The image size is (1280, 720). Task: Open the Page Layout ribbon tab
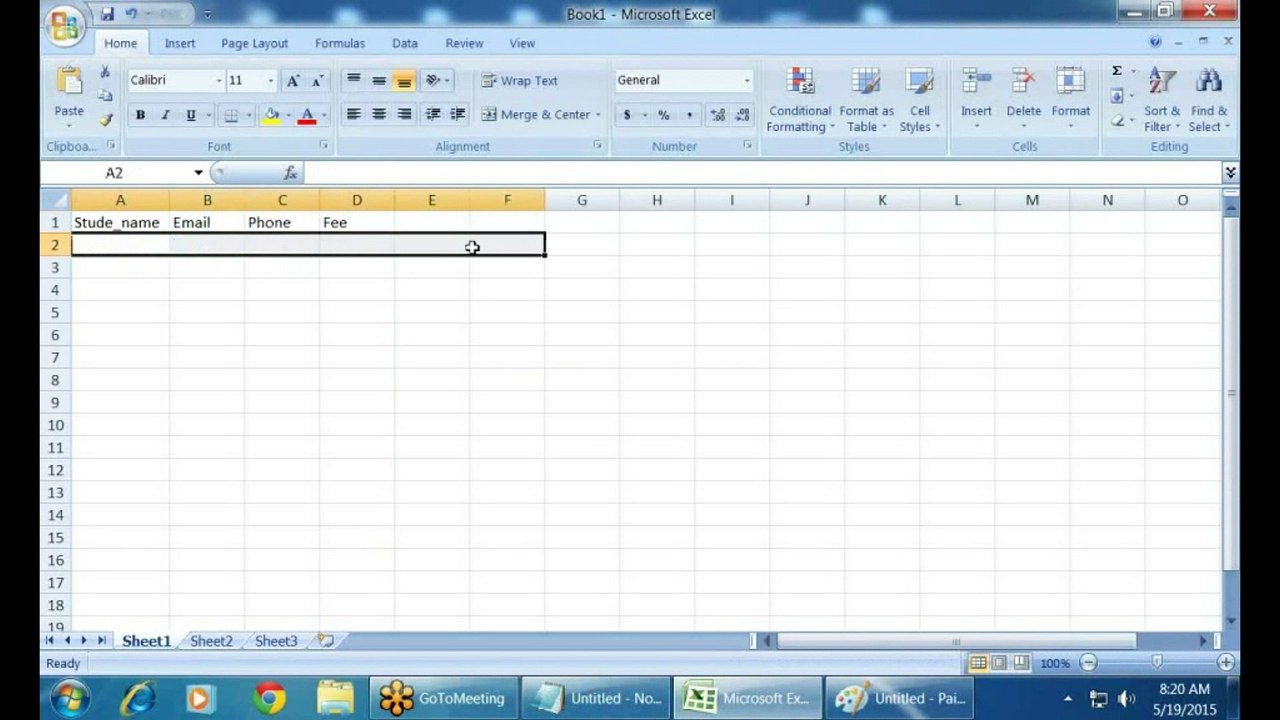coord(254,43)
